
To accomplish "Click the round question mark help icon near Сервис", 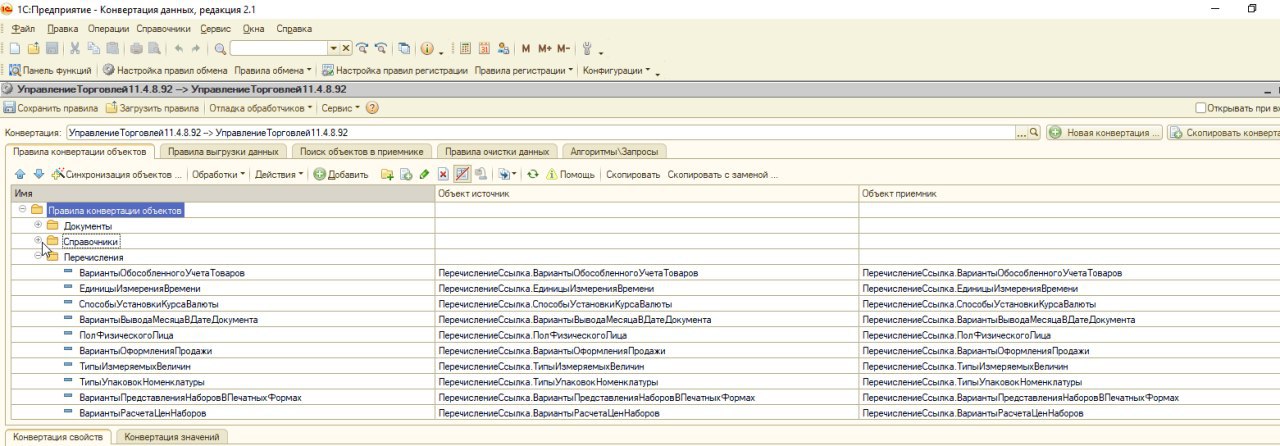I will (x=372, y=108).
